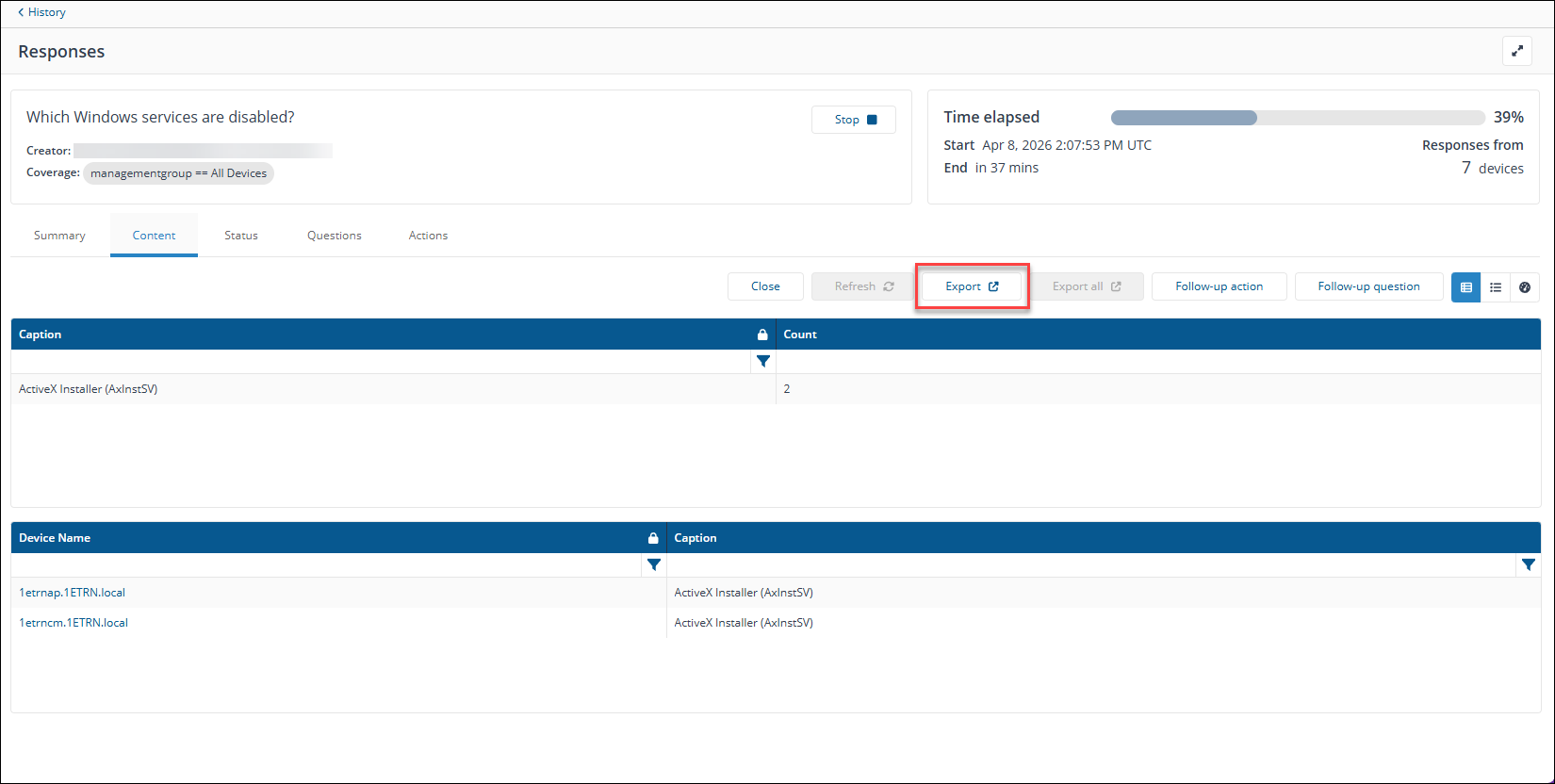Export the selected responses

pos(972,286)
